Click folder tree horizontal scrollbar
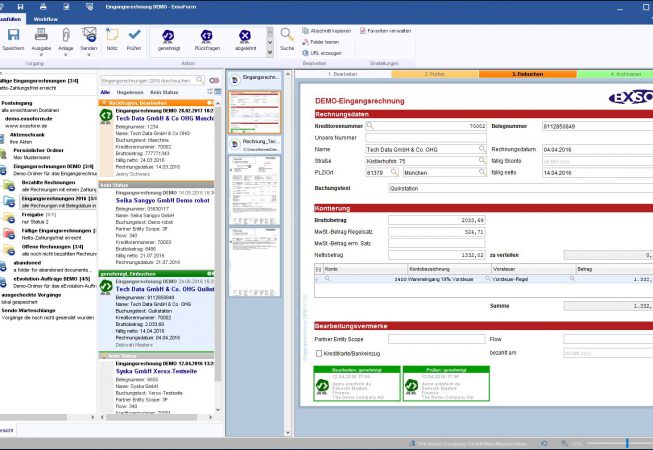This screenshot has width=653, height=450. click(33, 417)
